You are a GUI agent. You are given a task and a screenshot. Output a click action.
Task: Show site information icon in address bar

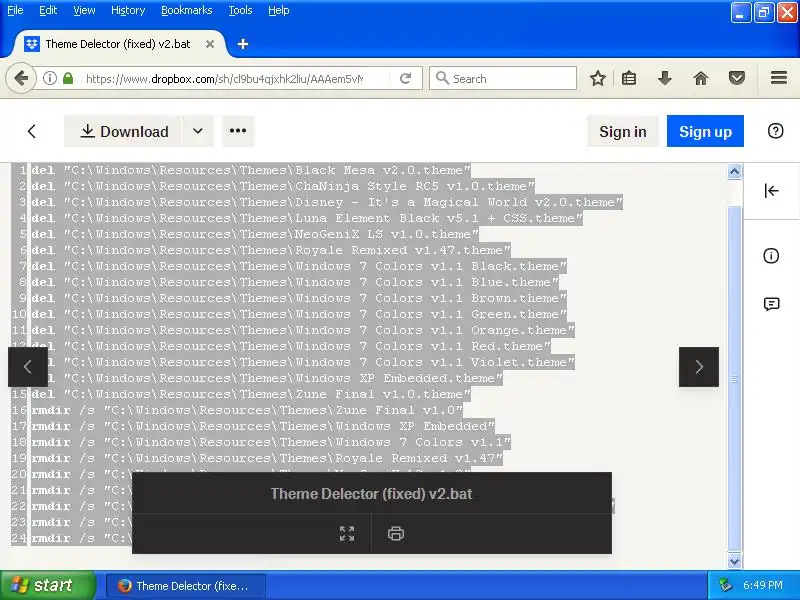[x=49, y=79]
